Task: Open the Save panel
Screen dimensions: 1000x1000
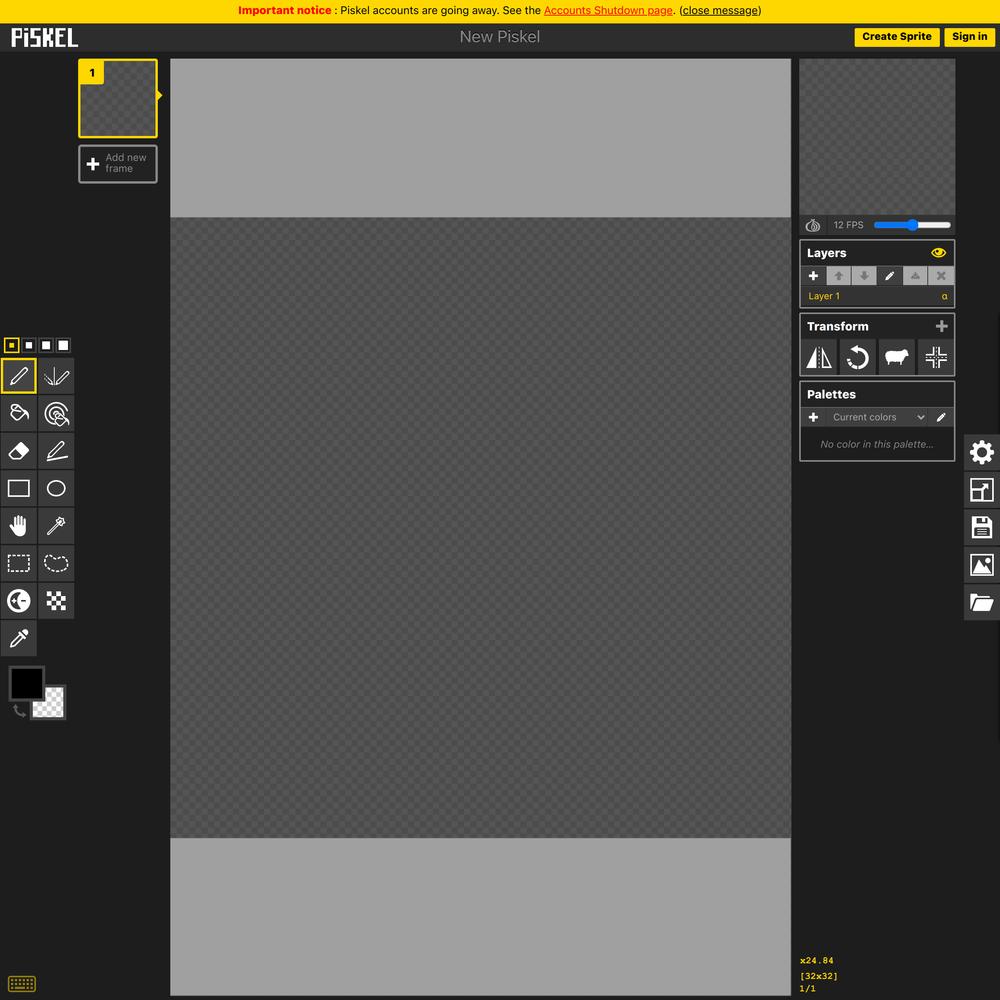Action: tap(982, 527)
